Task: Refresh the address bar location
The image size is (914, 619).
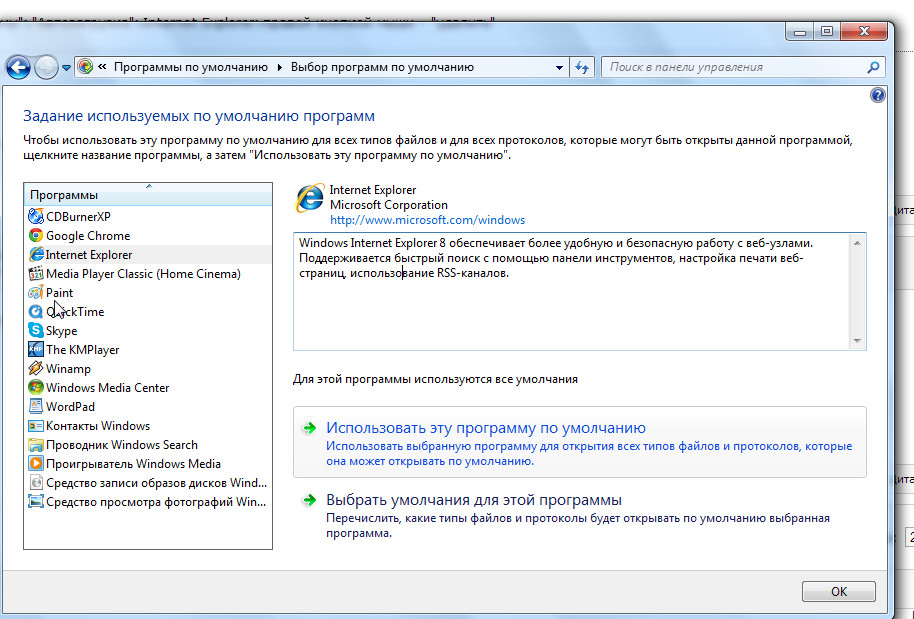Action: 582,68
